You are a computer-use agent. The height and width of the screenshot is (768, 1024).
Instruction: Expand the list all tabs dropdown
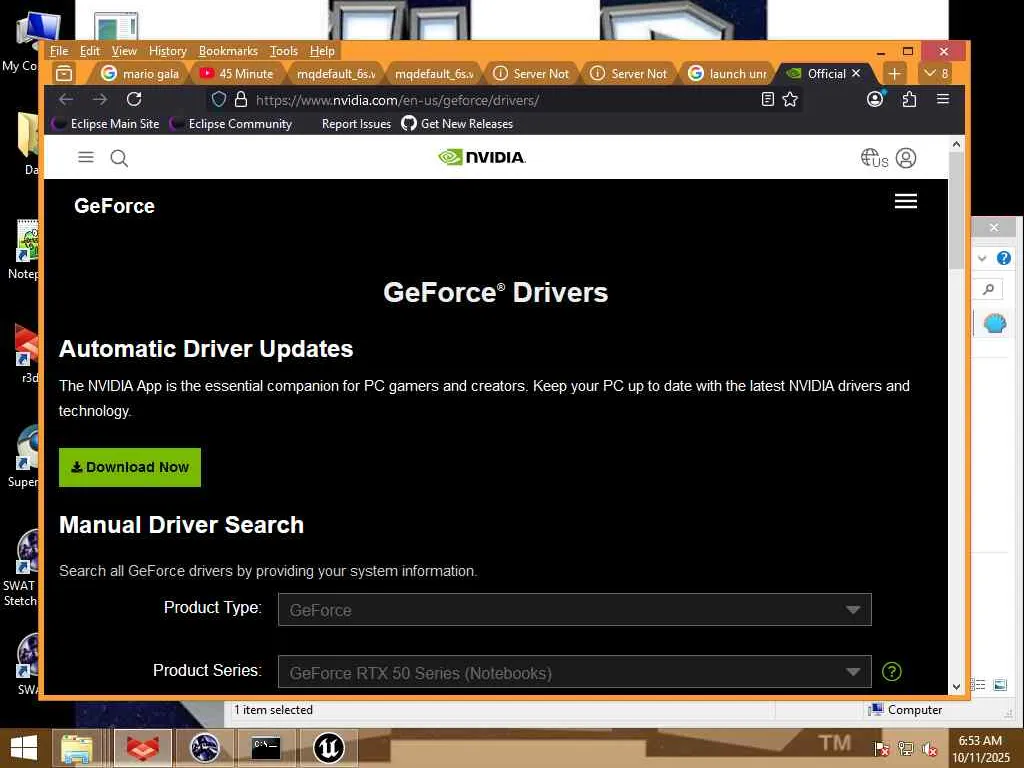(x=936, y=73)
